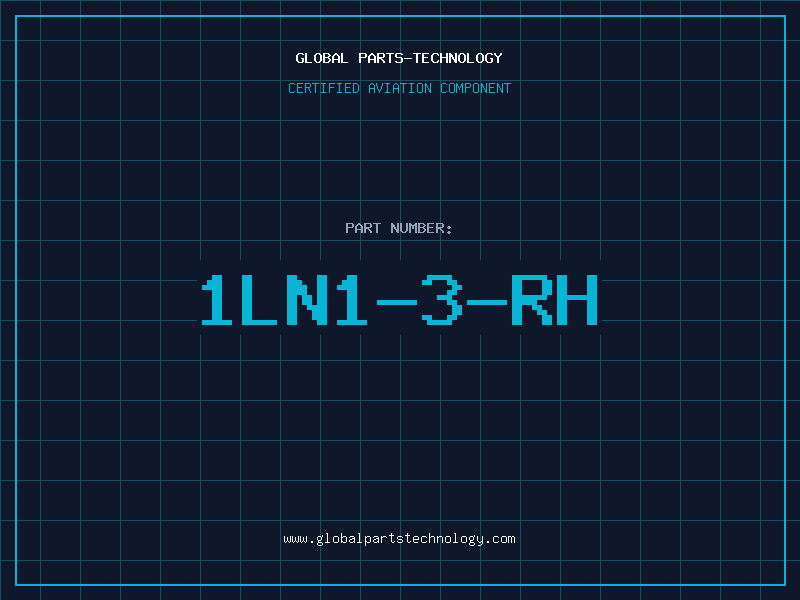Screen dimensions: 800x600
Task: Select the part number 1LN1-3-RH
Action: click(399, 299)
